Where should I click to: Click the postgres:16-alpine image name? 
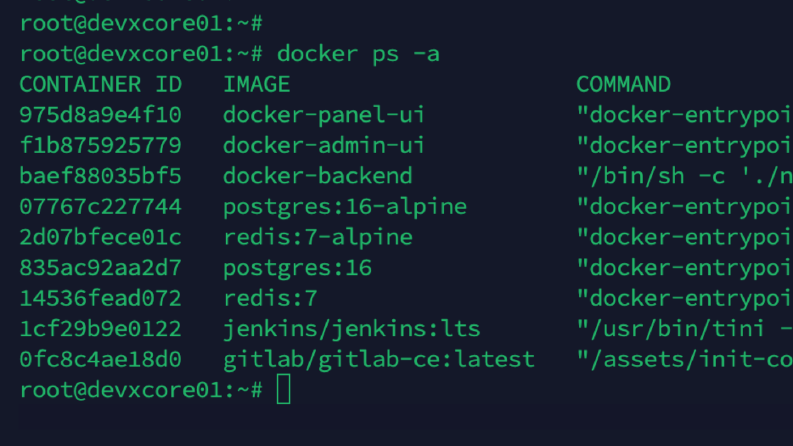(345, 207)
